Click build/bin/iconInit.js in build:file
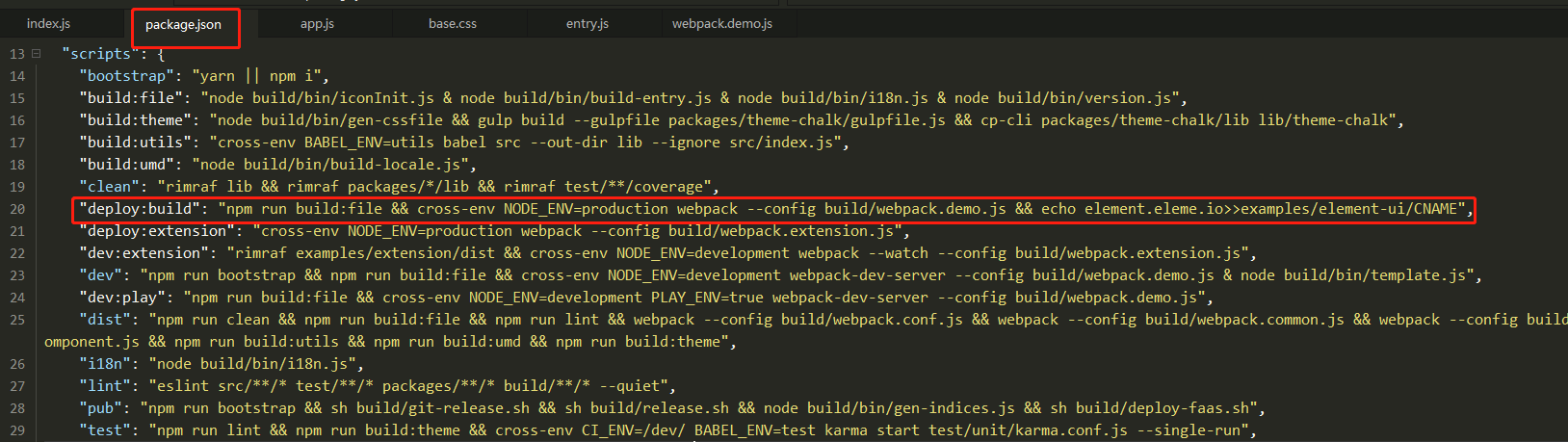 [x=344, y=98]
